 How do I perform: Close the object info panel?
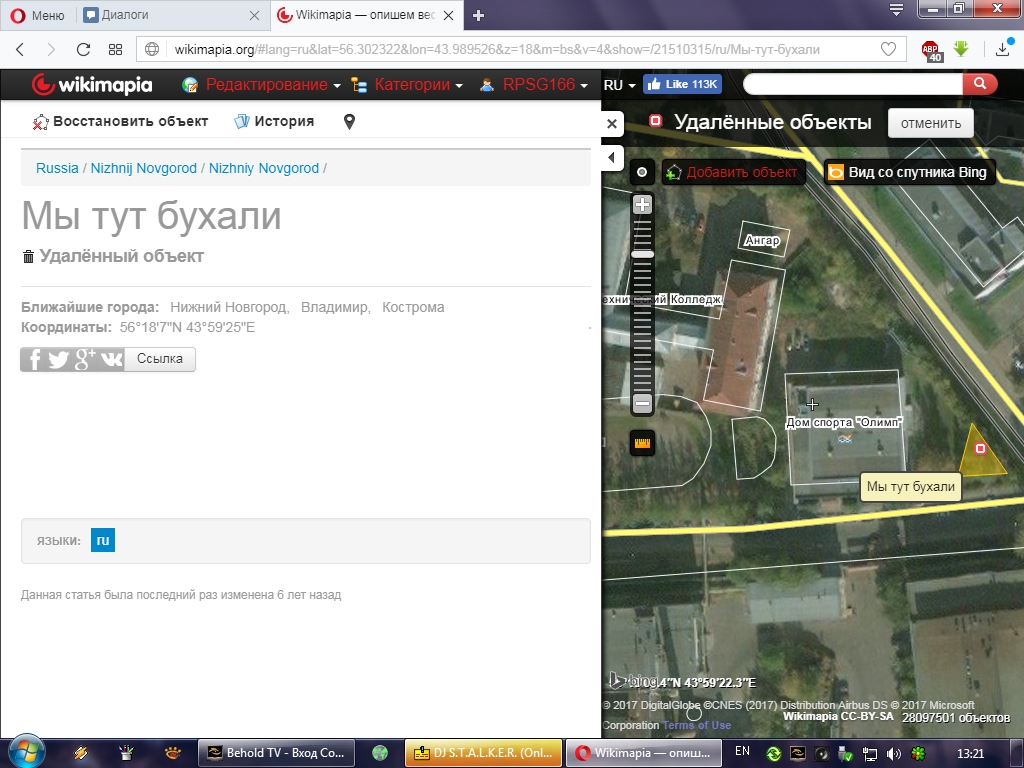[x=612, y=123]
